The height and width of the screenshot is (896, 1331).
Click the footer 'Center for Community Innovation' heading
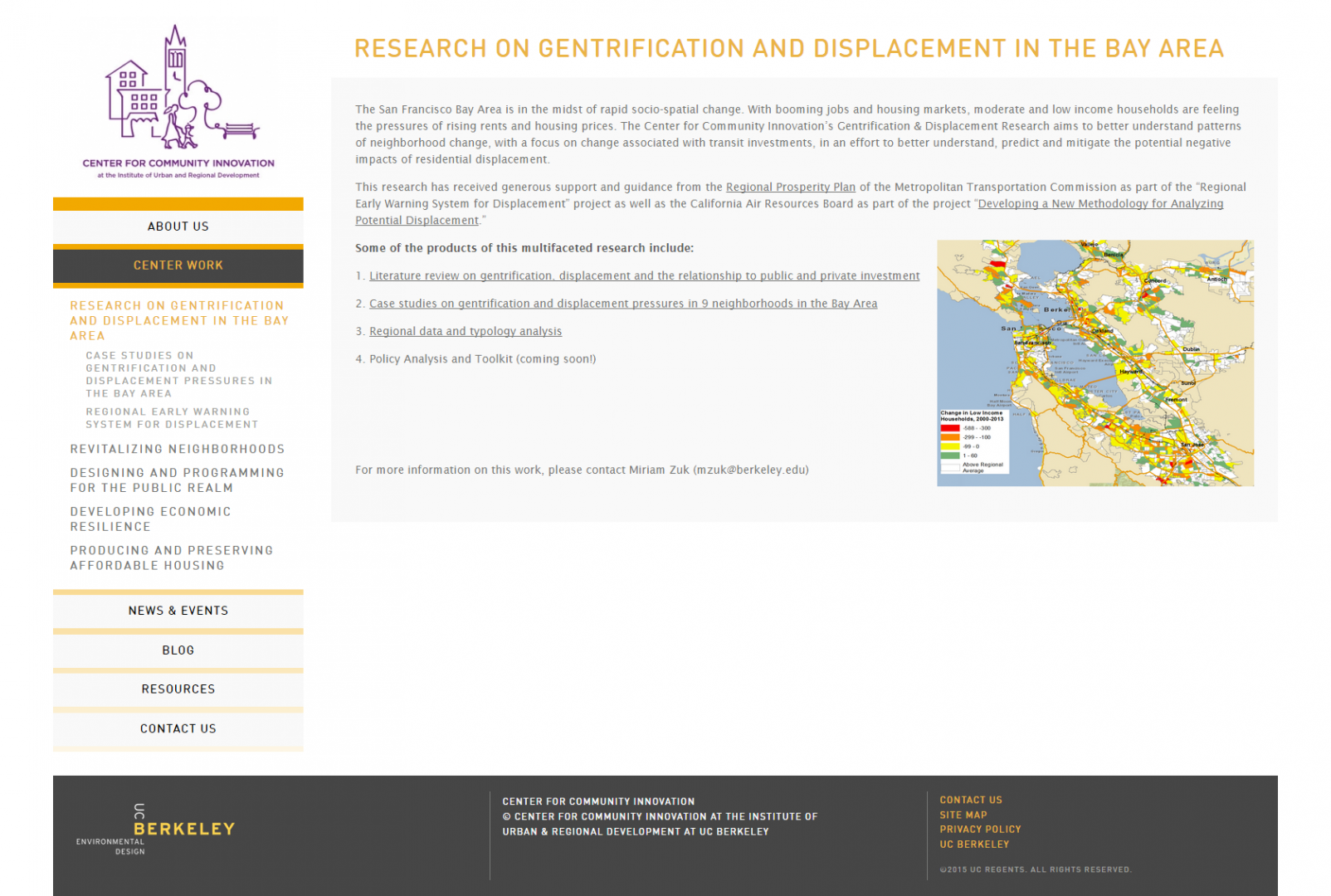pos(598,801)
